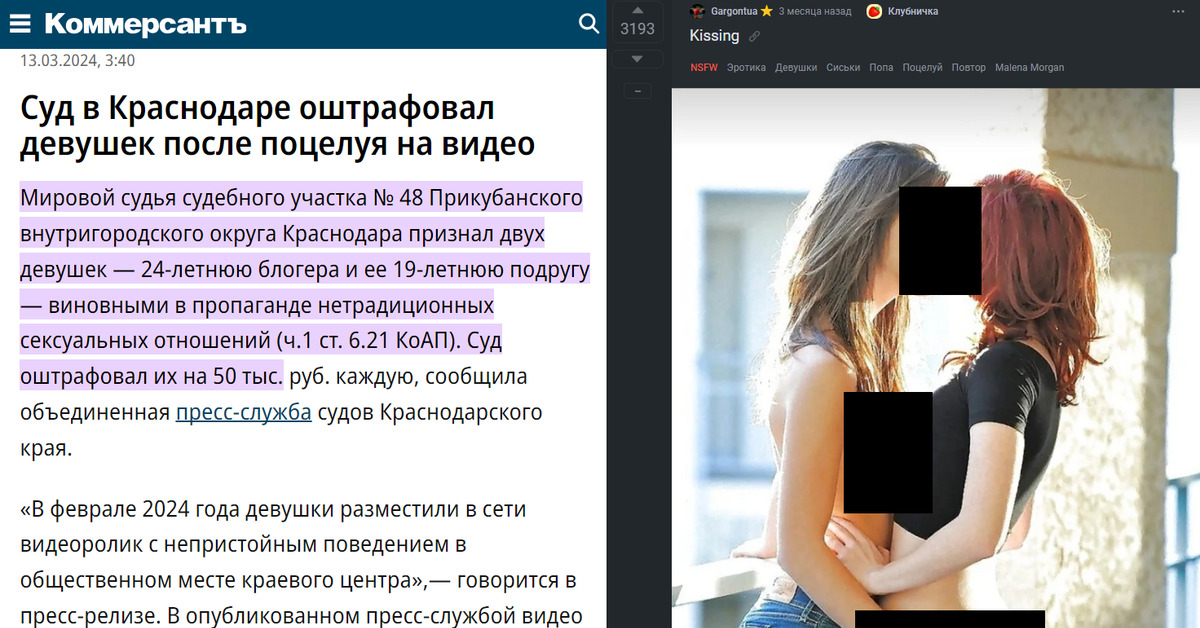Copy post link via chain icon
This screenshot has width=1200, height=628.
(755, 36)
